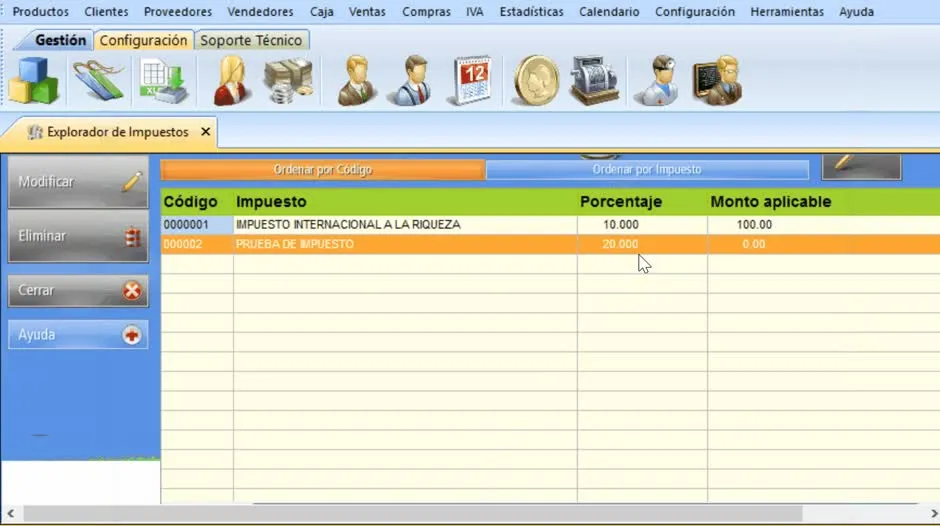Screen dimensions: 940x526
Task: Close the Explorador de Impuestos tab
Action: pos(206,131)
